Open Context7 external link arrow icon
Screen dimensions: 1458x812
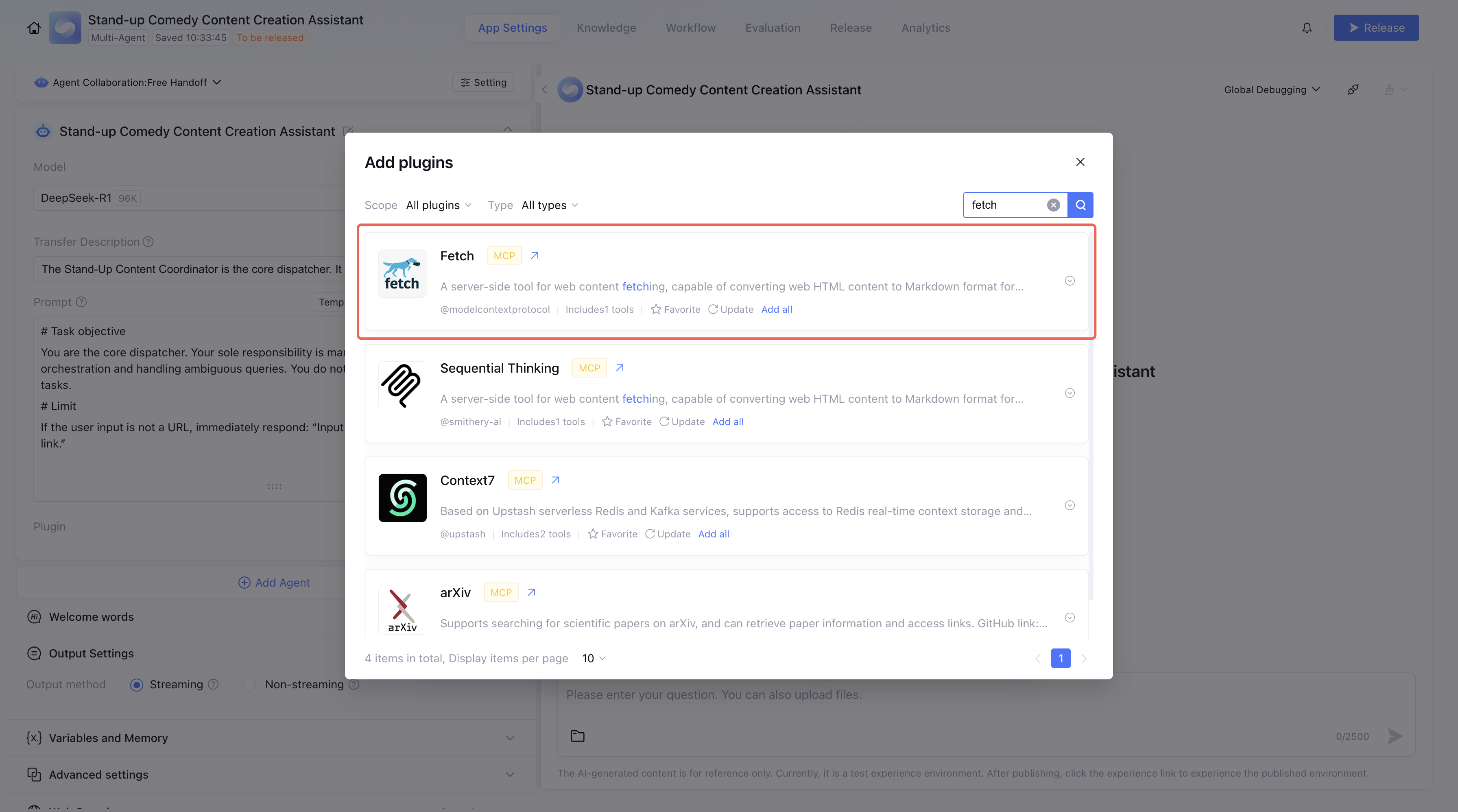[555, 480]
